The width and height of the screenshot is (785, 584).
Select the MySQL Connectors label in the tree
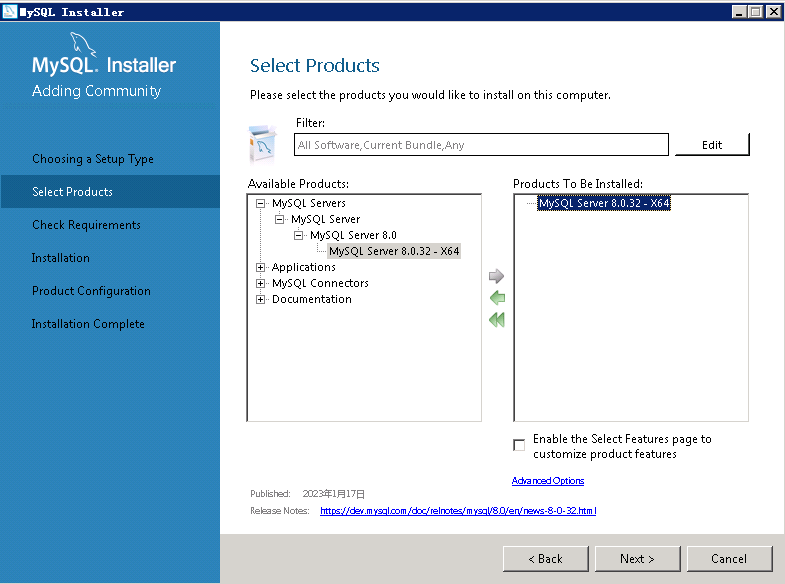(x=320, y=283)
